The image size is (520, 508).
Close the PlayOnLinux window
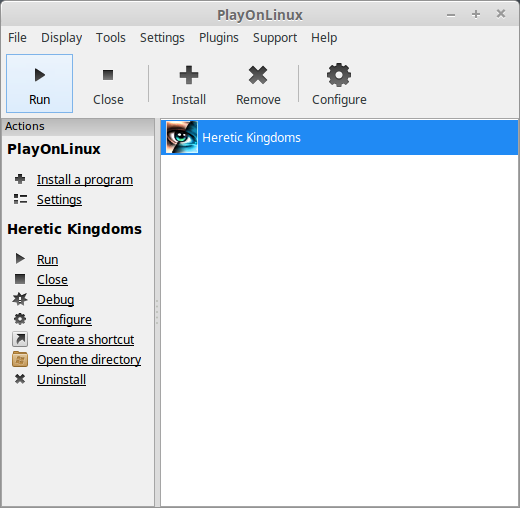point(501,14)
